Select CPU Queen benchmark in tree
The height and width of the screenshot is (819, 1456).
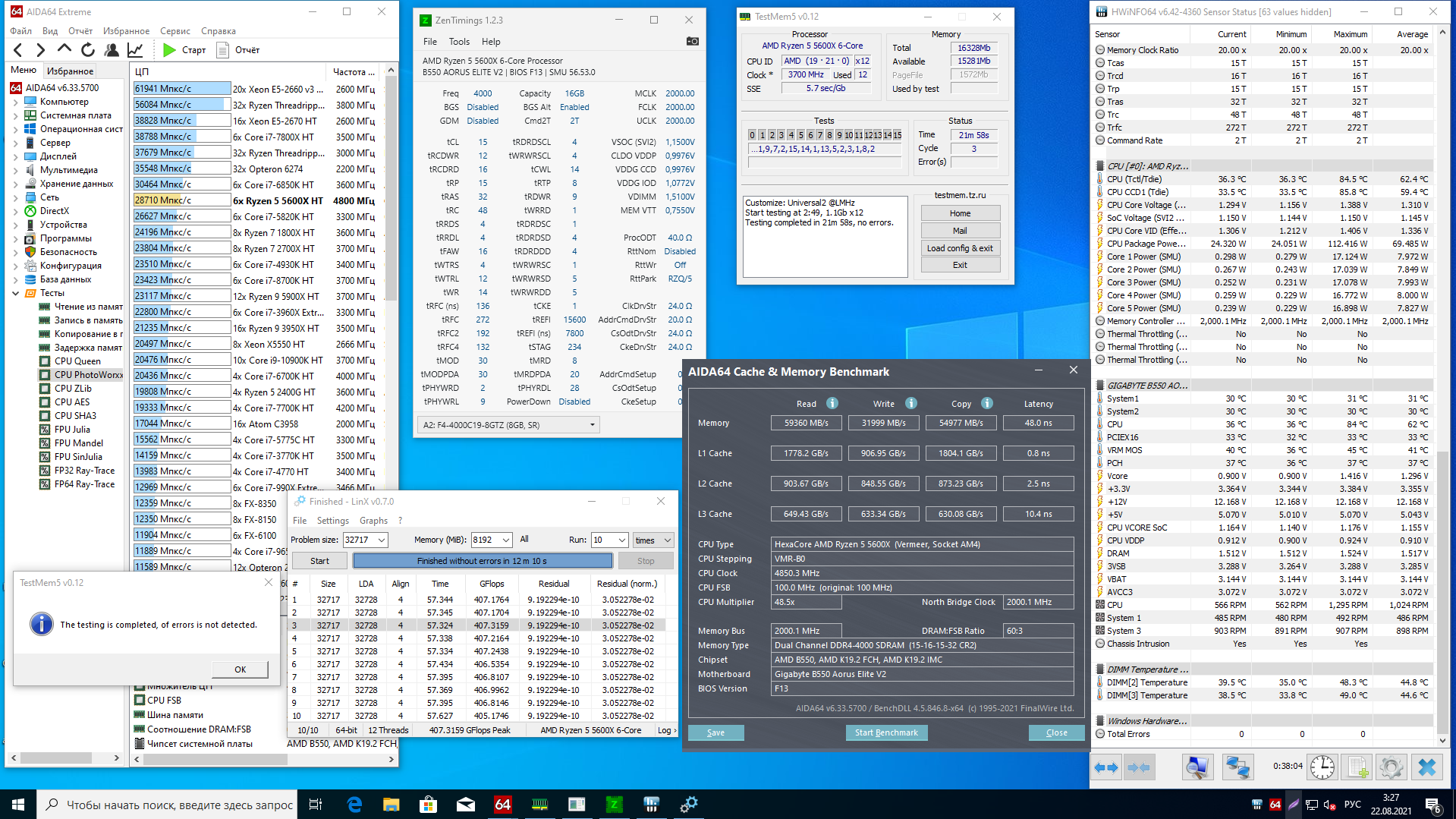77,361
